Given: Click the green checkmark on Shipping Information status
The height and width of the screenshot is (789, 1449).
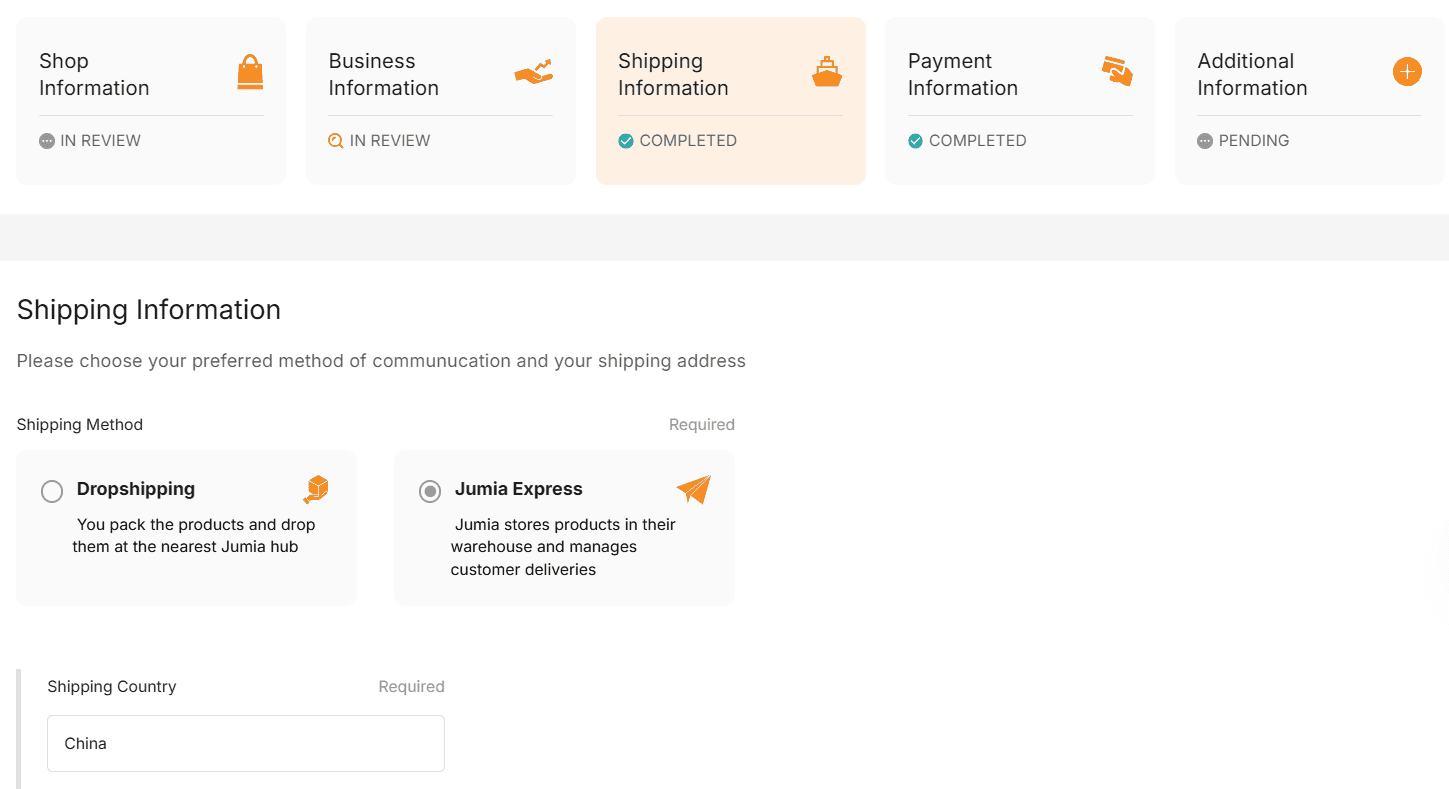Looking at the screenshot, I should [626, 141].
